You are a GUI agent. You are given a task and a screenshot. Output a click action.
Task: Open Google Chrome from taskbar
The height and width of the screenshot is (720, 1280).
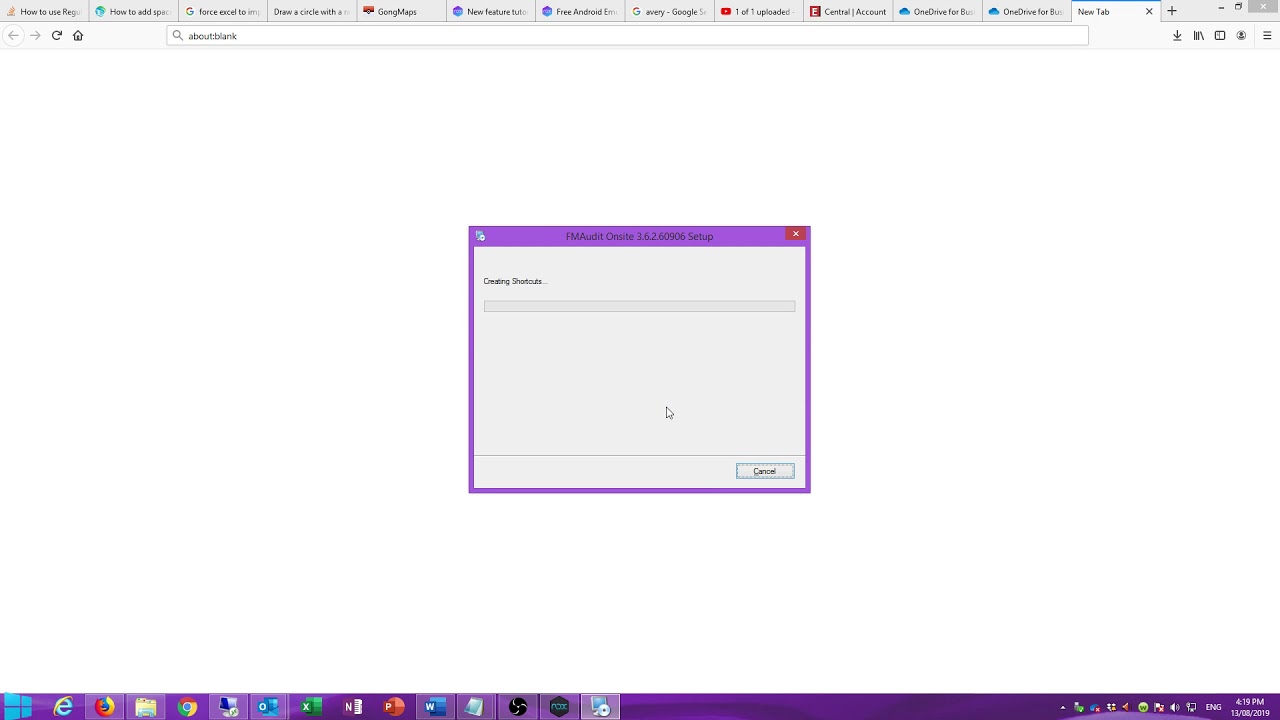(187, 707)
